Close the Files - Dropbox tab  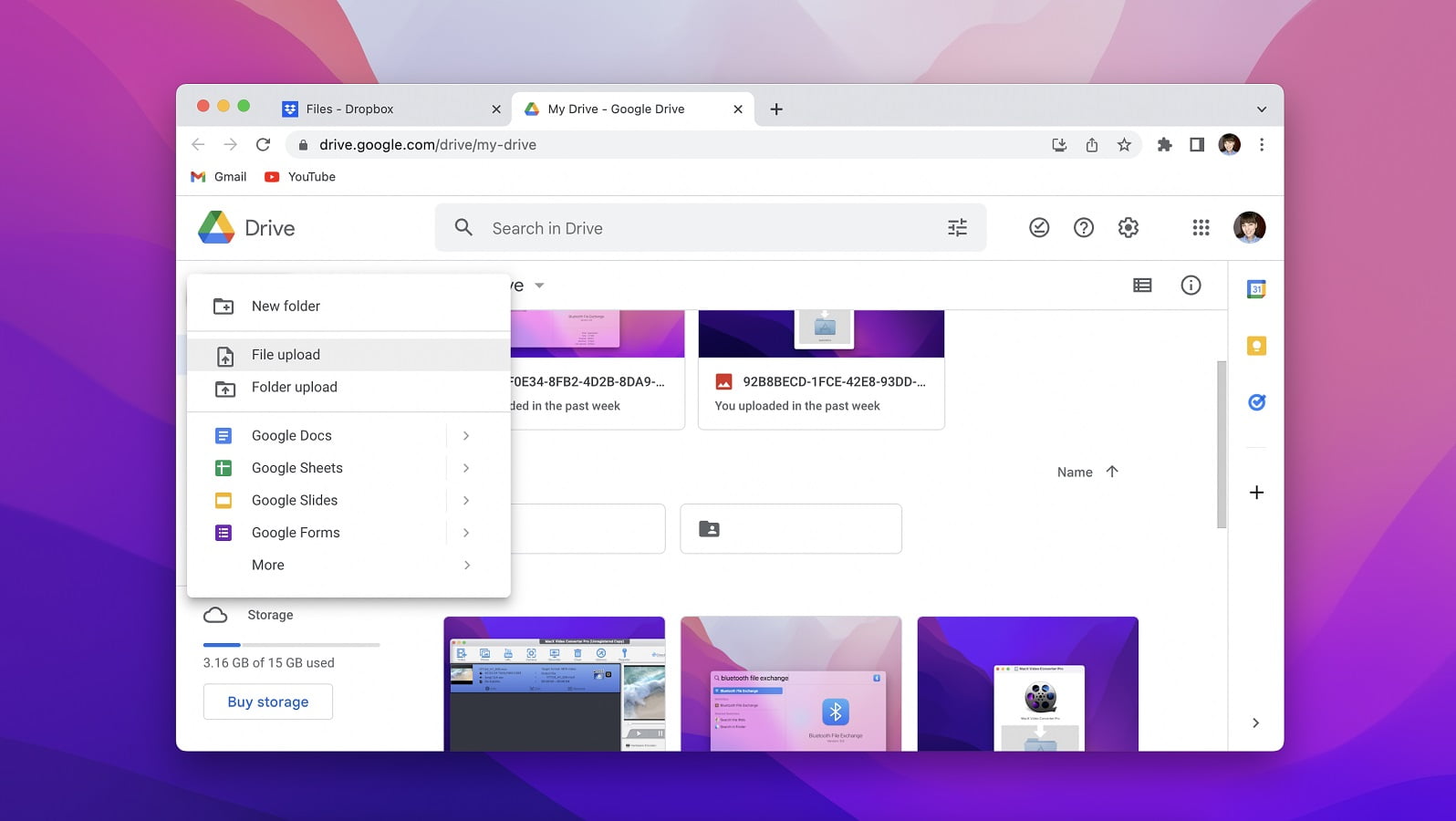pyautogui.click(x=496, y=109)
